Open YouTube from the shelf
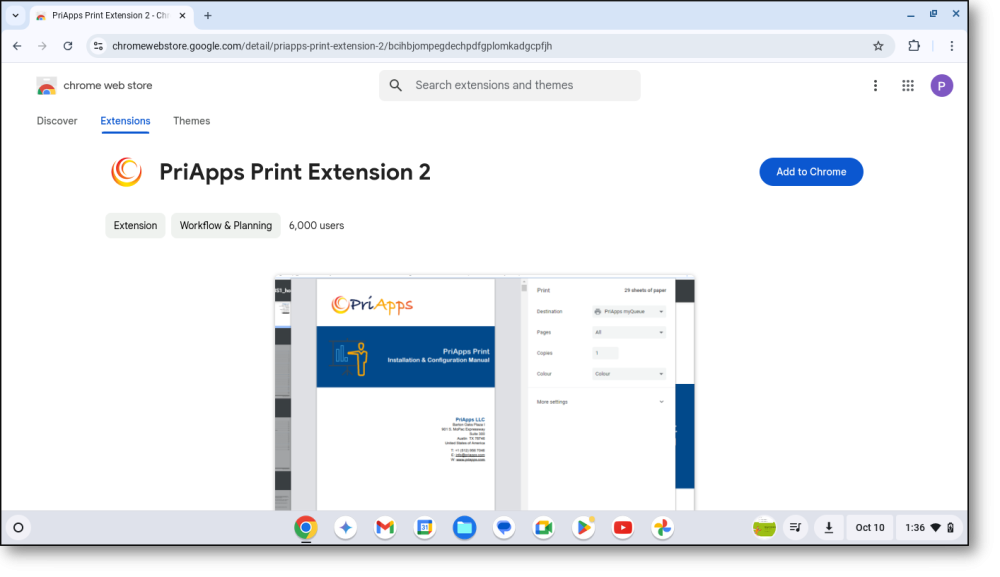The image size is (1000, 577). [622, 527]
